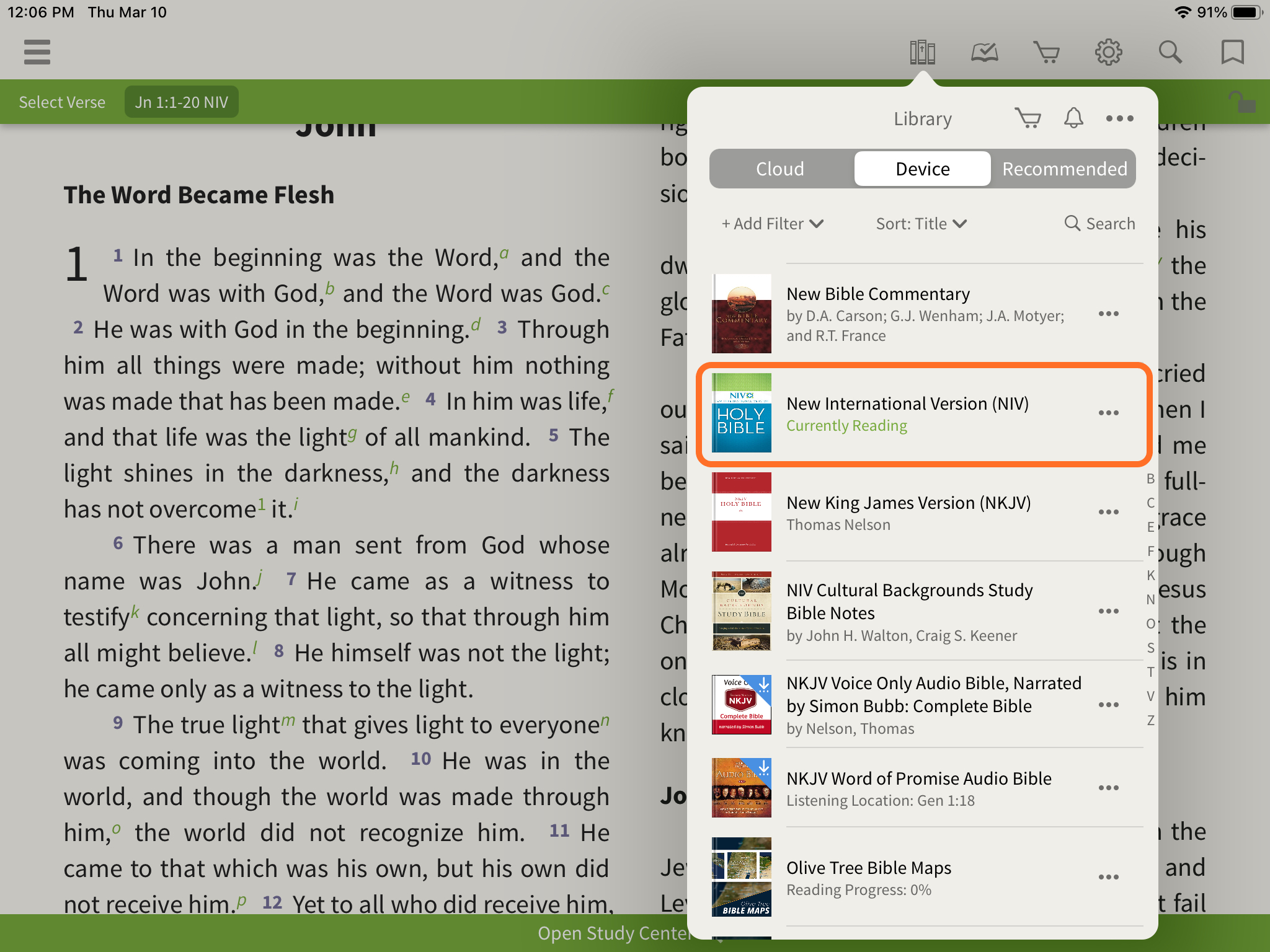This screenshot has width=1270, height=952.
Task: Click the Jn 1:1-20 NIV verse button
Action: (x=182, y=102)
